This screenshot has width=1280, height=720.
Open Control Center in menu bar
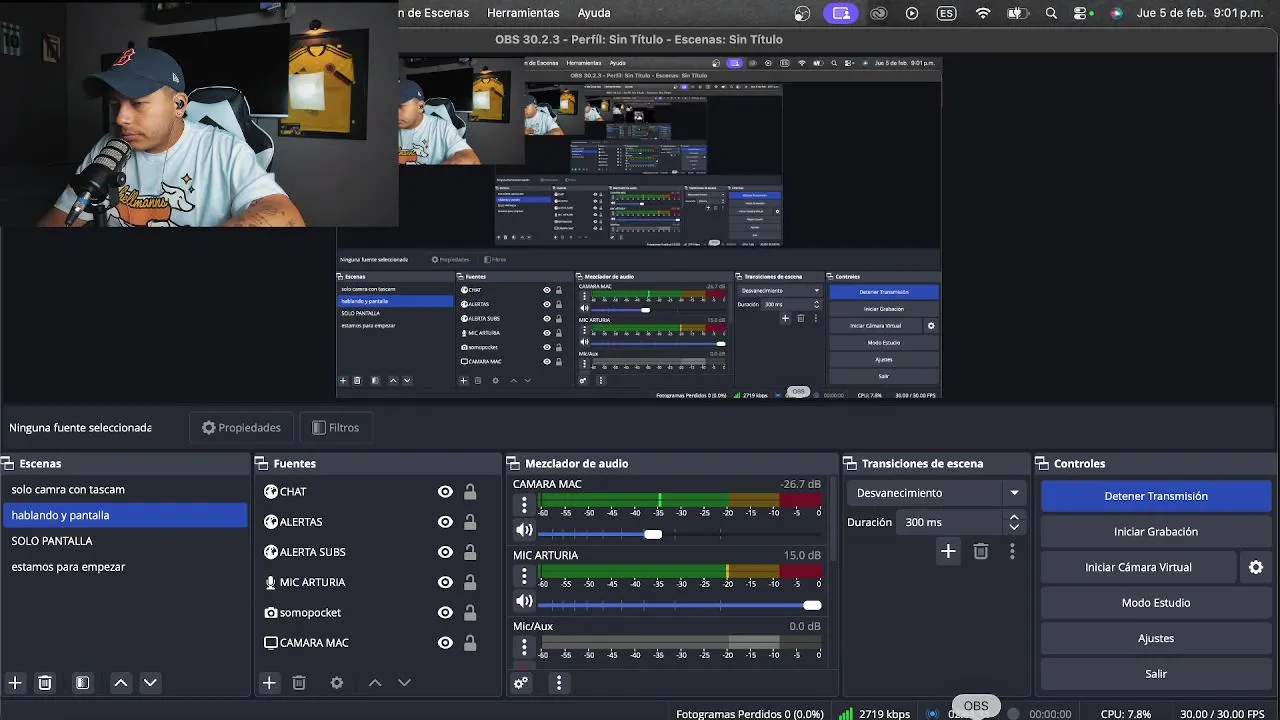tap(1080, 13)
